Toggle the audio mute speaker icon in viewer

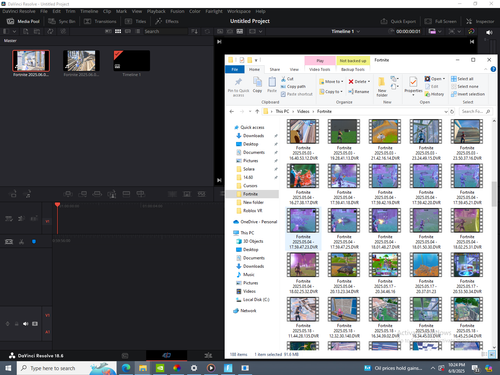489,32
